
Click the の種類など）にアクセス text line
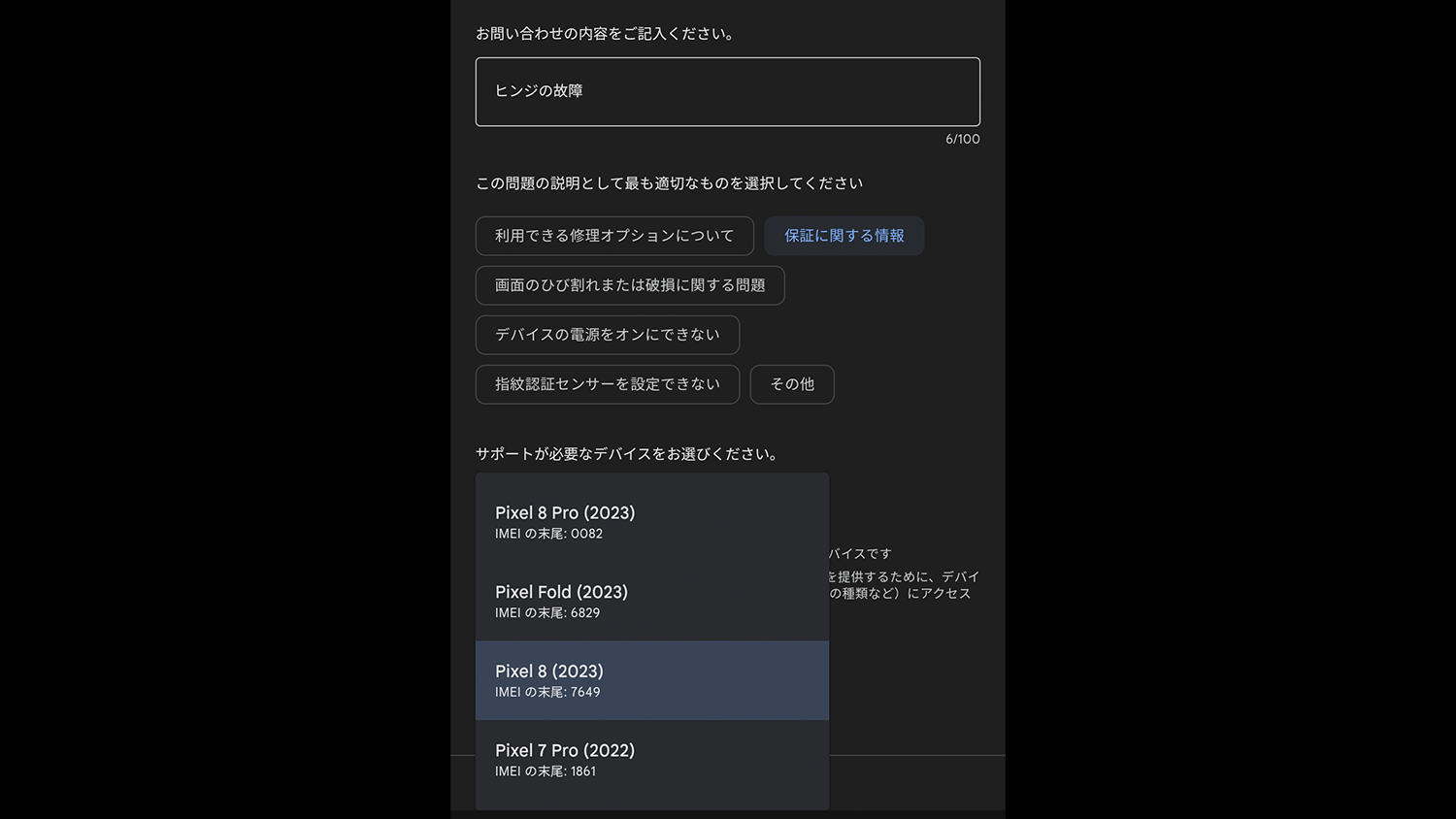tap(900, 594)
